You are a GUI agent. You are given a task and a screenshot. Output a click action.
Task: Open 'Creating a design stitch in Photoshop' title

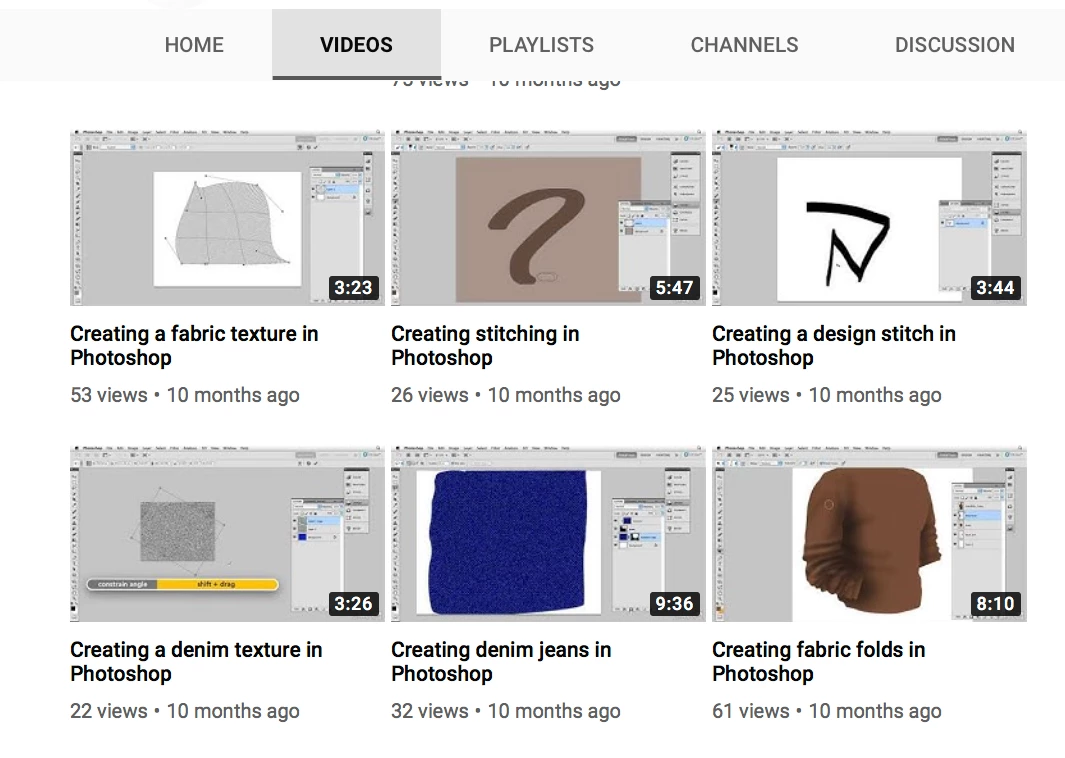834,346
